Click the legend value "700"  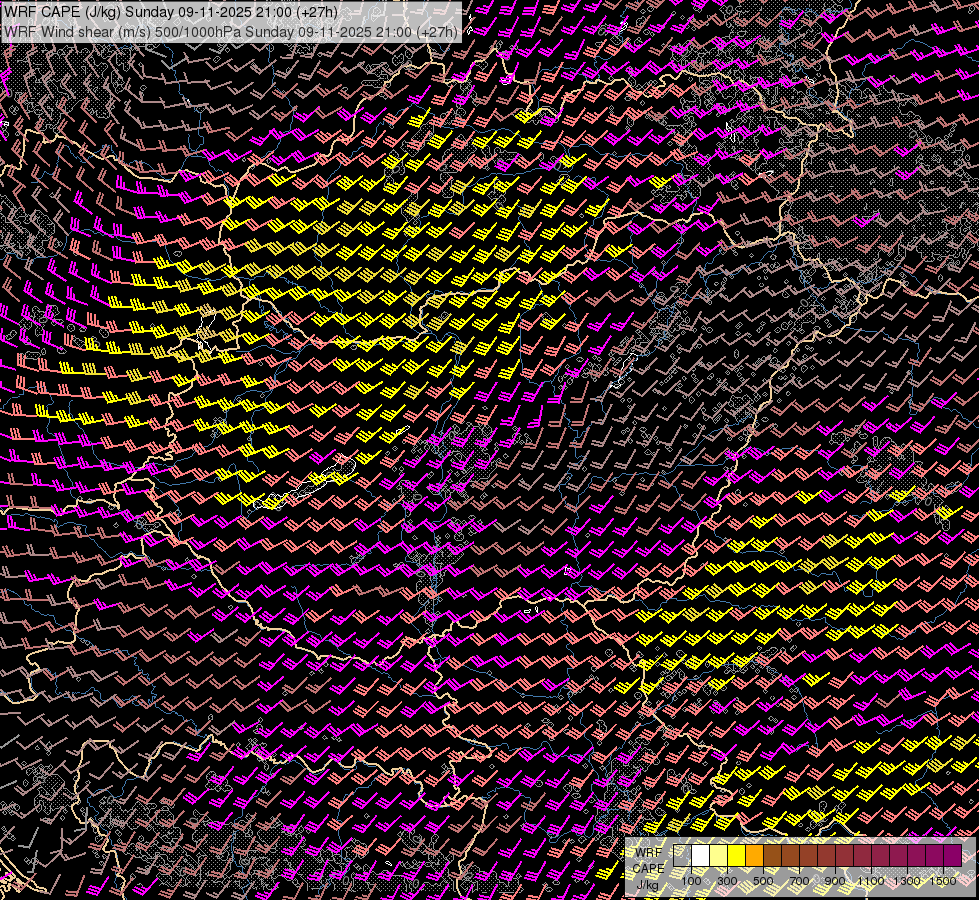(x=799, y=881)
